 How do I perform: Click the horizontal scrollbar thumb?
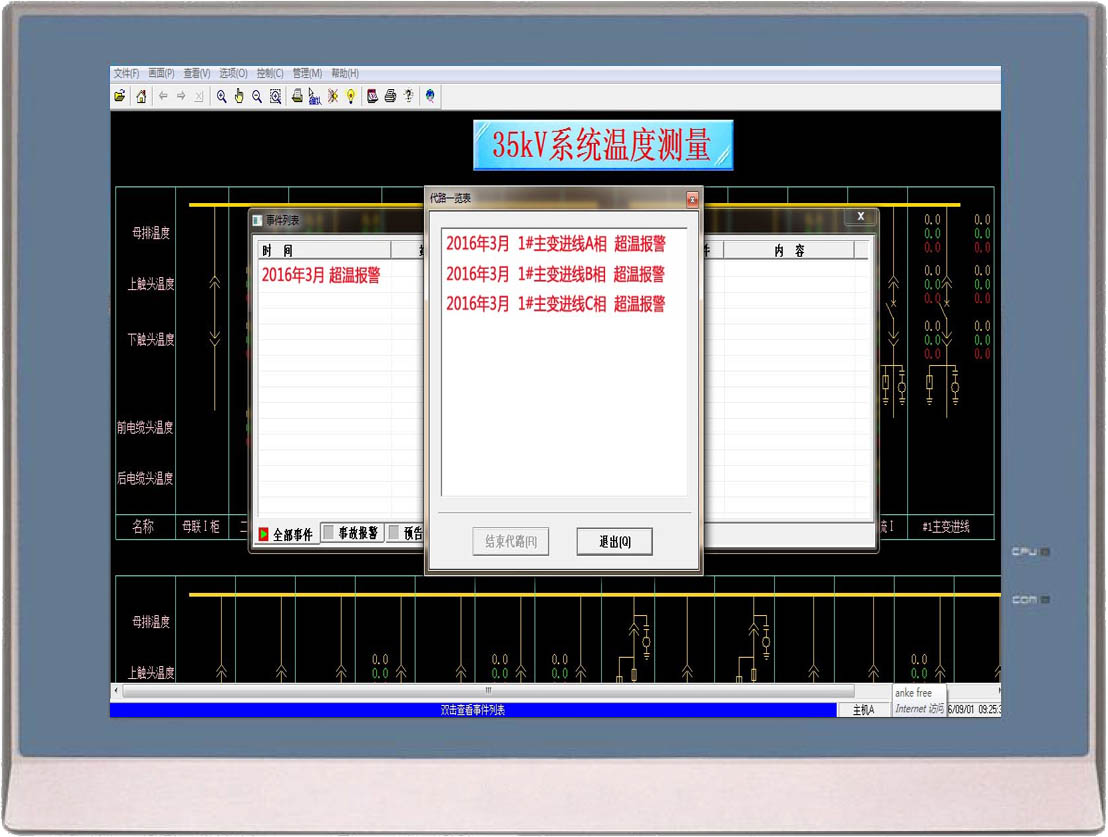pos(488,691)
